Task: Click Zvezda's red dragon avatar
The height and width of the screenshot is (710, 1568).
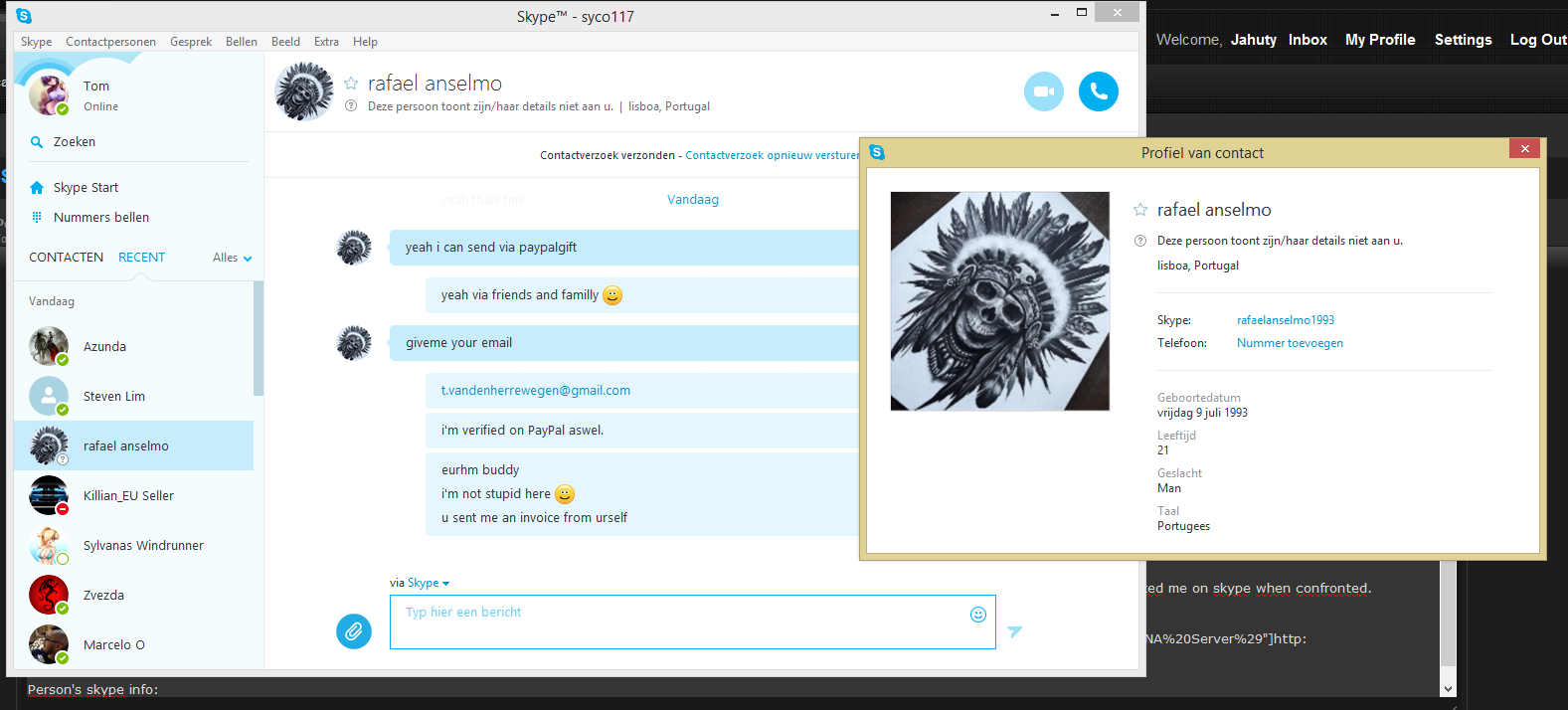Action: (49, 595)
